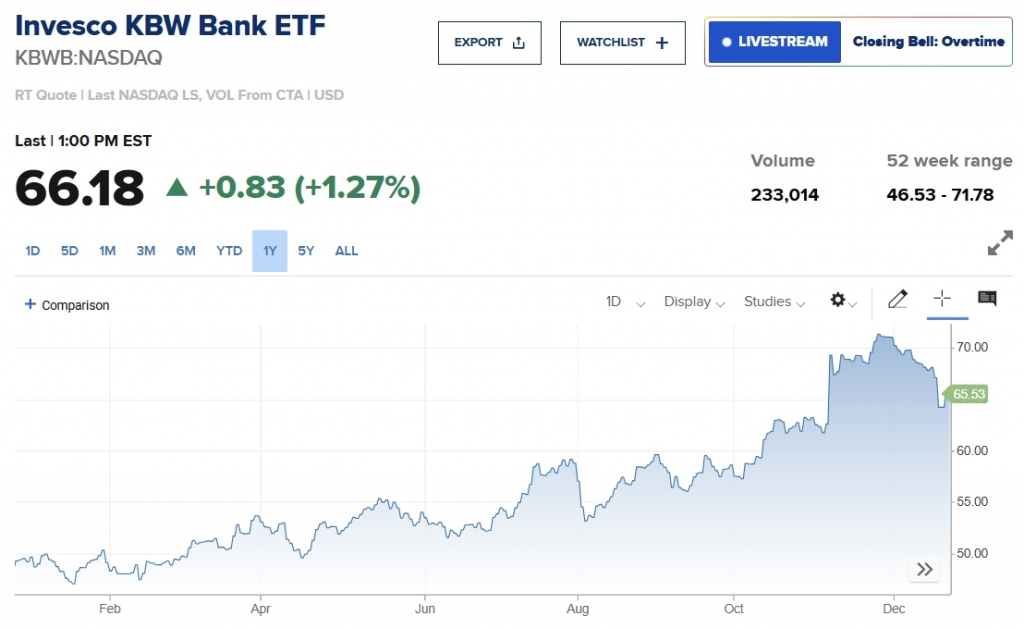The width and height of the screenshot is (1024, 628).
Task: Open chart settings gear menu
Action: pyautogui.click(x=842, y=300)
